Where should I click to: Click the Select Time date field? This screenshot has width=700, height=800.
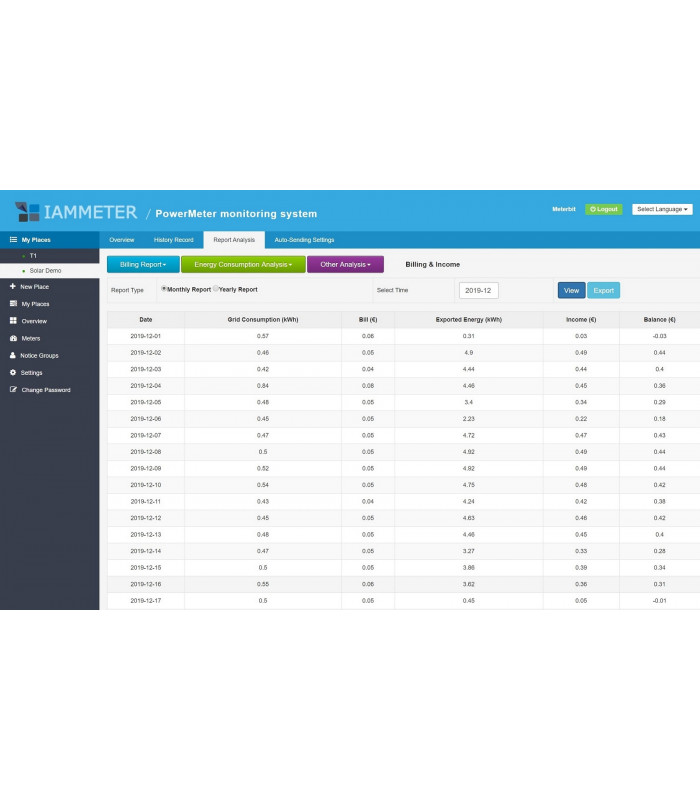479,290
